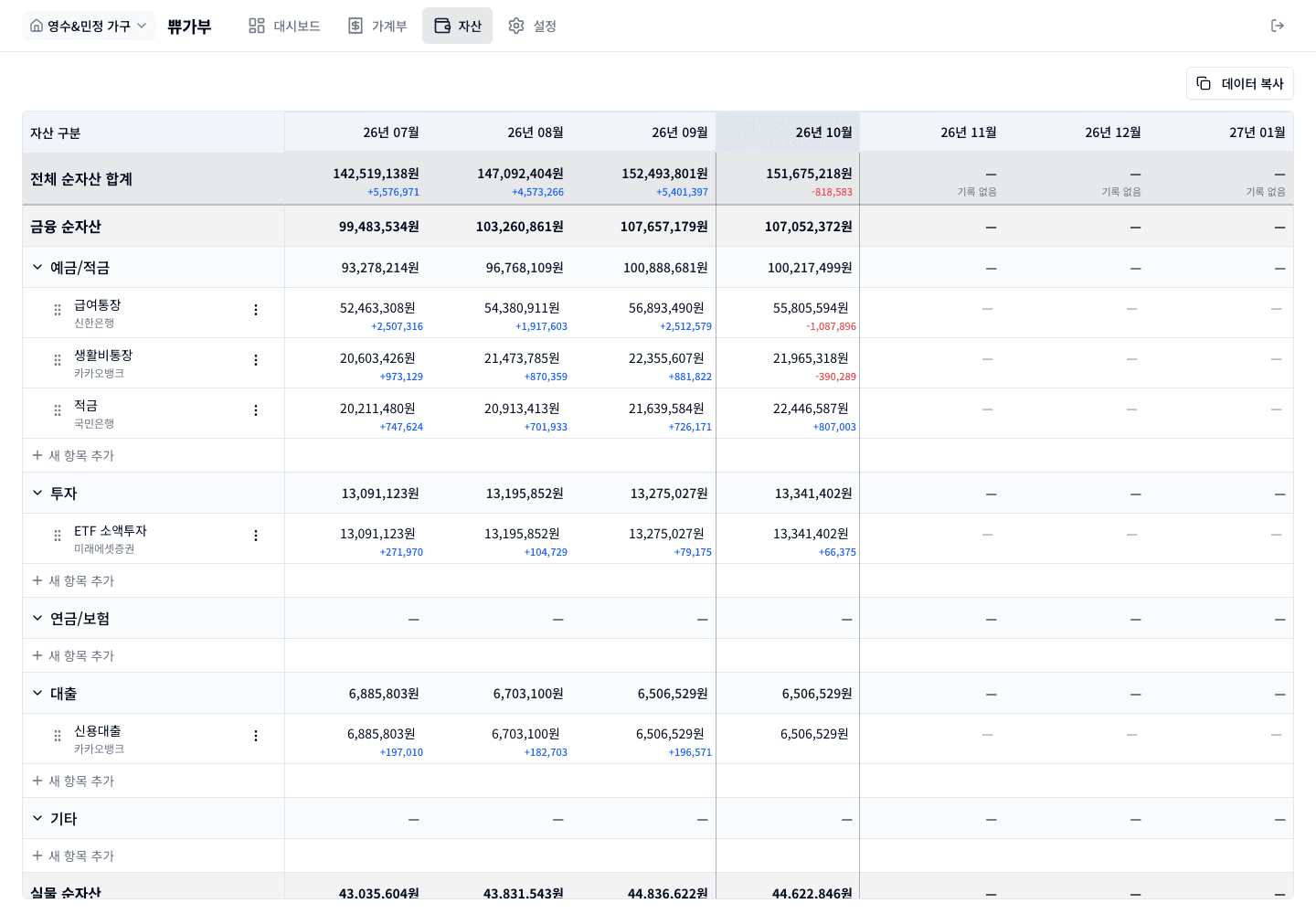The height and width of the screenshot is (914, 1316).
Task: Open more options for 신용대출 row
Action: [x=256, y=736]
